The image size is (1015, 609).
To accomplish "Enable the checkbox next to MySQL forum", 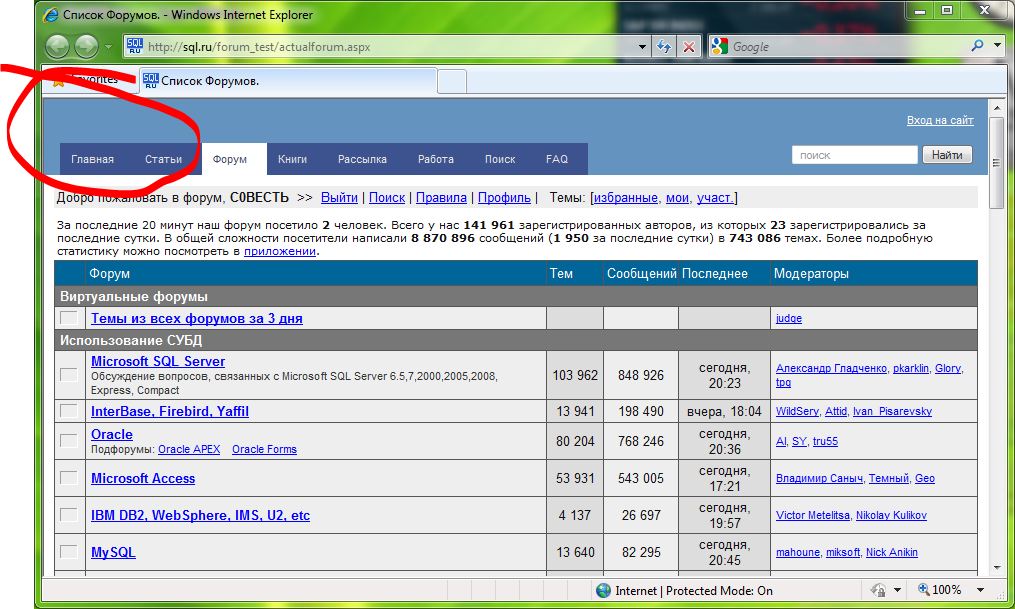I will pyautogui.click(x=69, y=552).
